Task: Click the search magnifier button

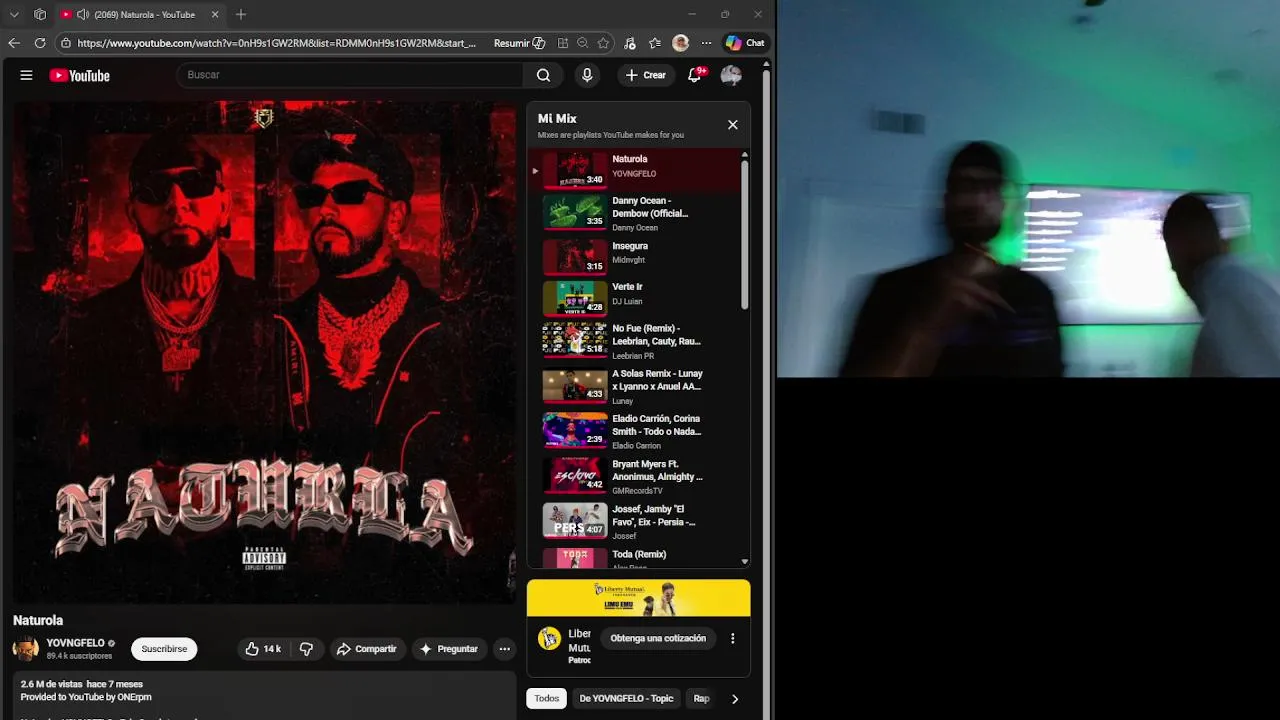Action: coord(543,75)
